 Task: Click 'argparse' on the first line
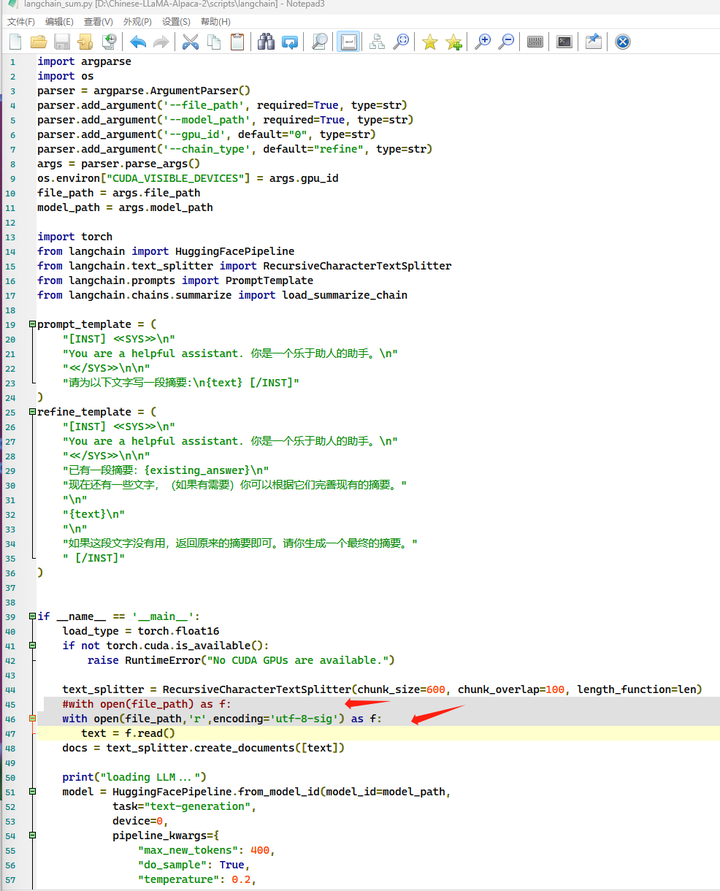[x=106, y=61]
